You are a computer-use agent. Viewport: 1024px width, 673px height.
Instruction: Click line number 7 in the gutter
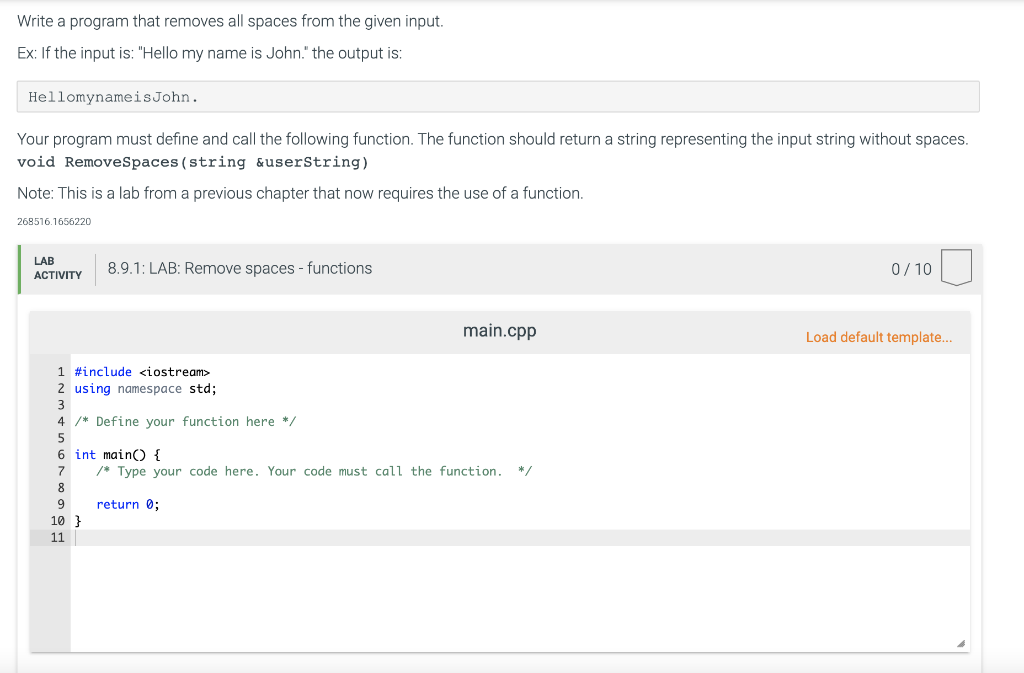point(59,471)
